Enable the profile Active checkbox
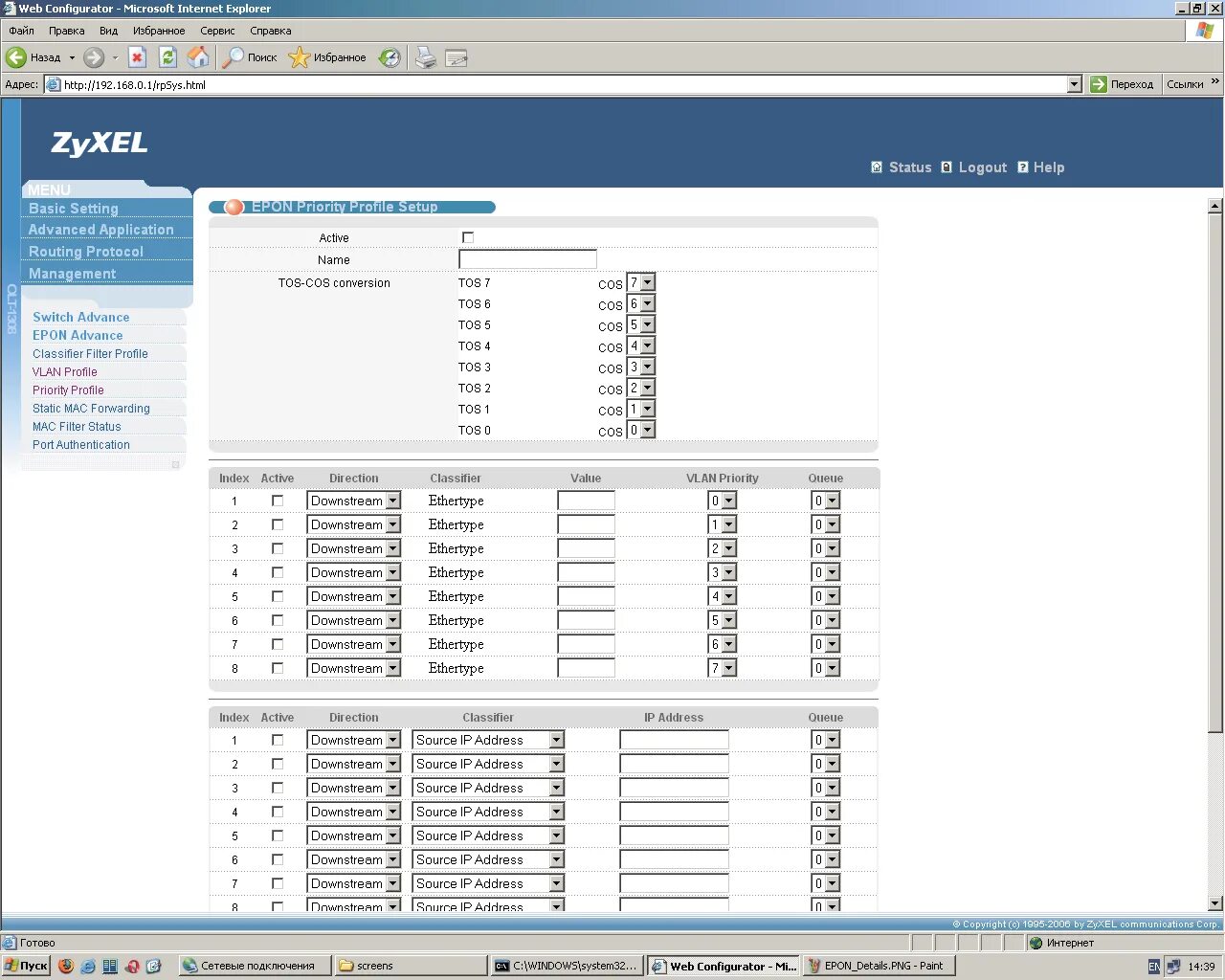This screenshot has width=1225, height=980. 468,237
